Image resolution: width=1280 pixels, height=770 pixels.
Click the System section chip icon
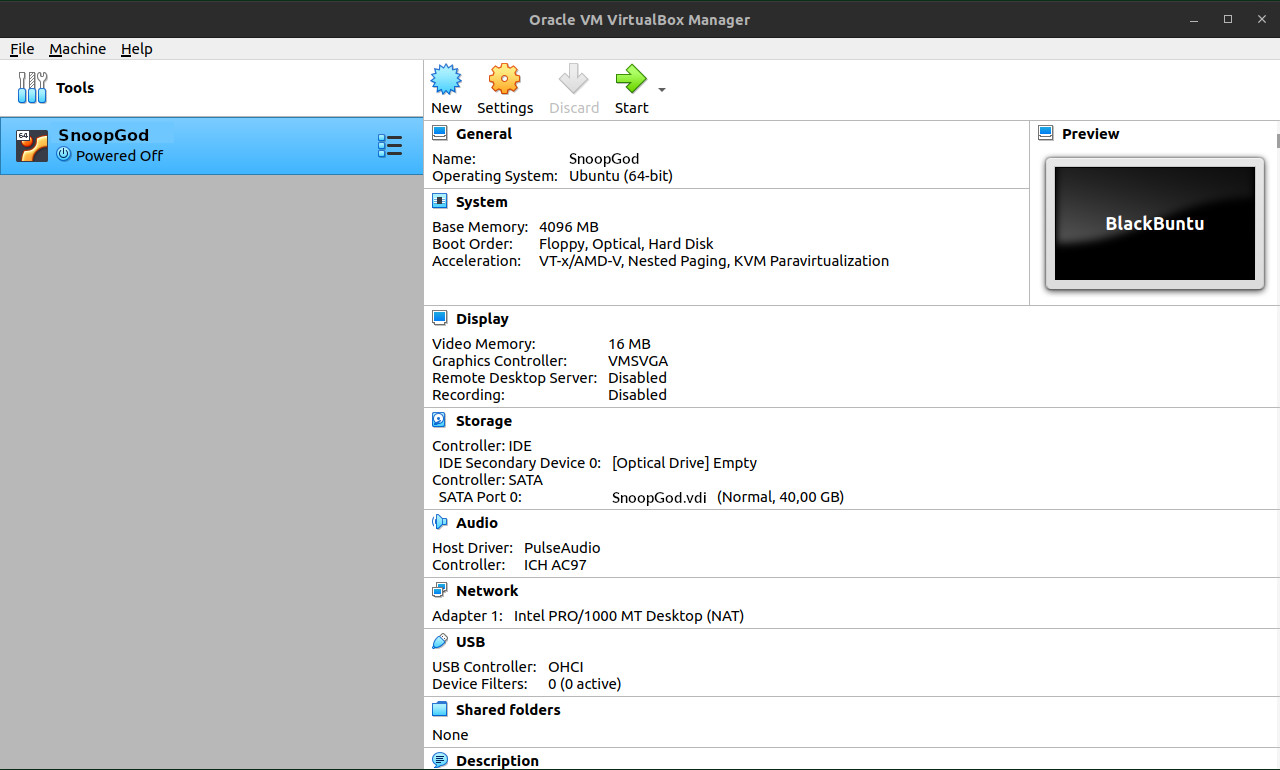pyautogui.click(x=440, y=201)
